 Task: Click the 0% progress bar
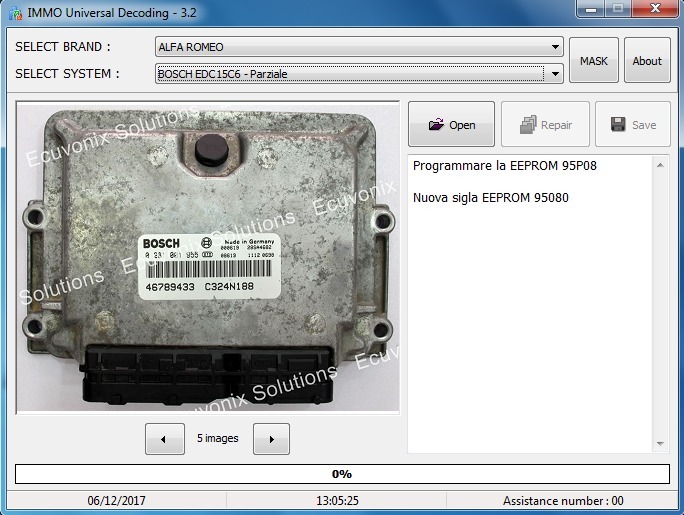coord(342,474)
